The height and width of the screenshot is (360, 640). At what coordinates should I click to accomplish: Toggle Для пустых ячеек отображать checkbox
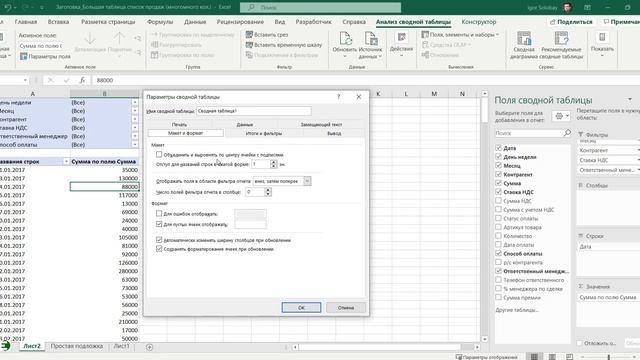[x=159, y=224]
